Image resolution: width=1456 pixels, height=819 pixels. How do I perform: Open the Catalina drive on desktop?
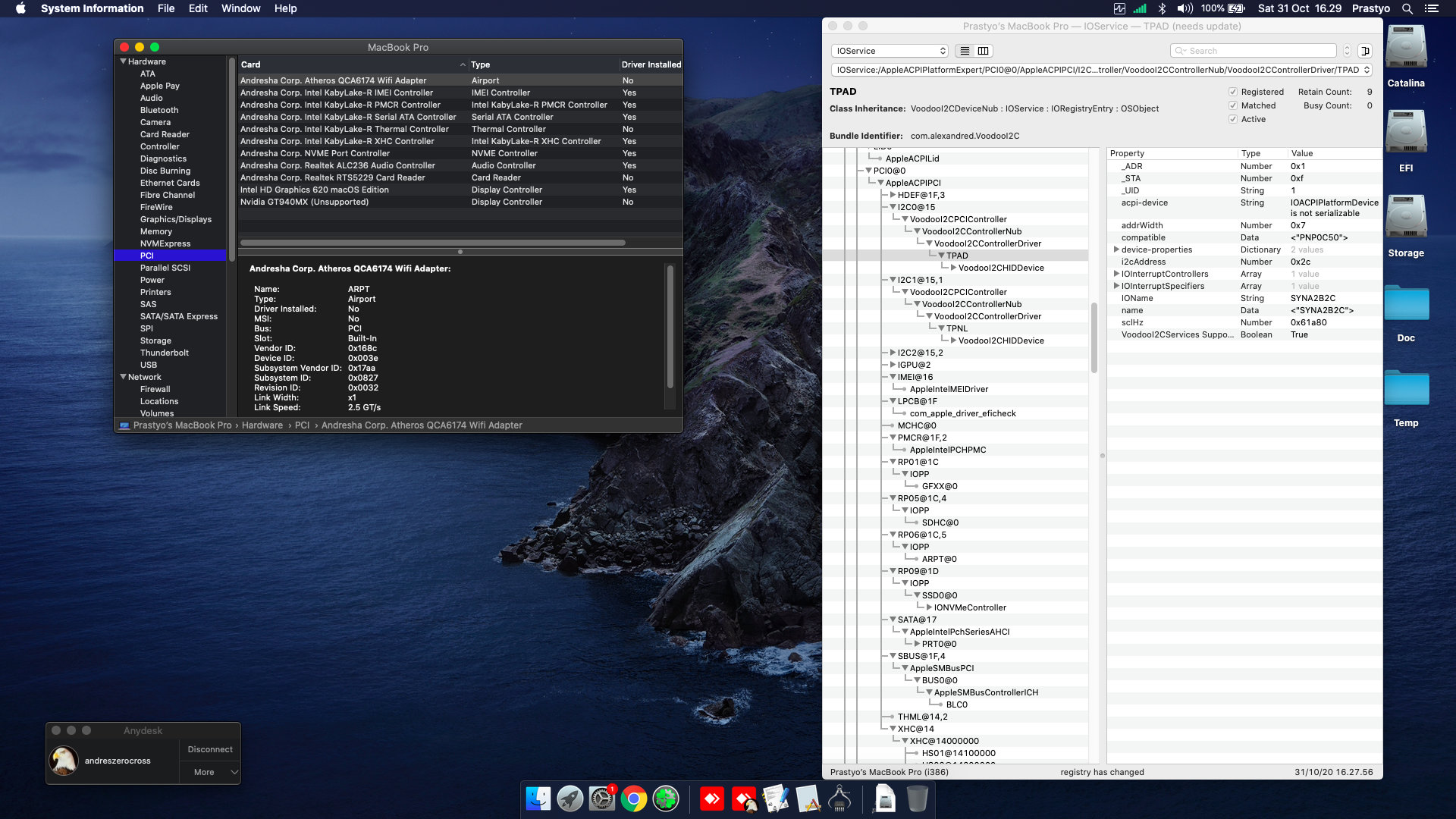[1406, 48]
